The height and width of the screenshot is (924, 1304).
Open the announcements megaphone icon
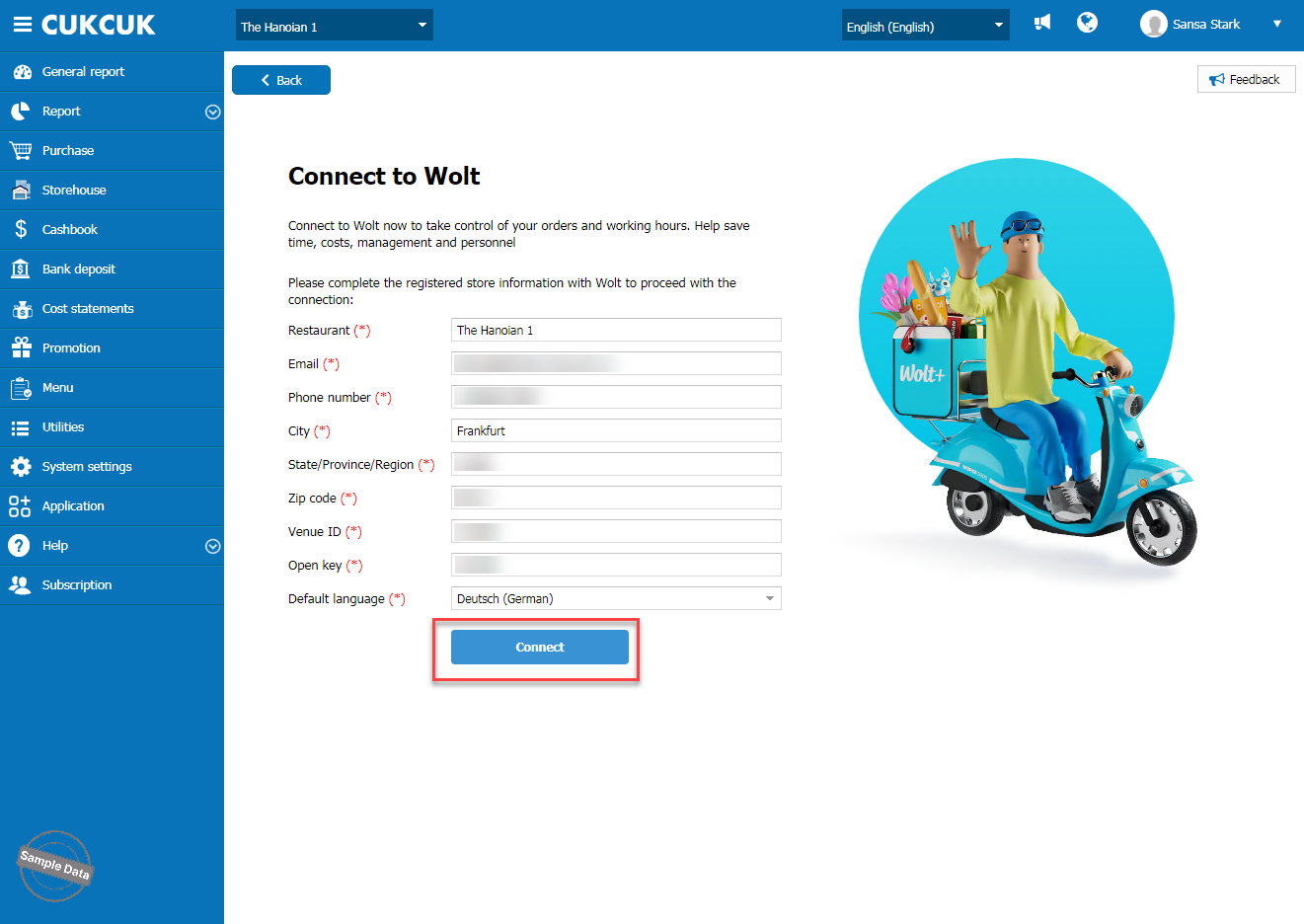coord(1042,23)
